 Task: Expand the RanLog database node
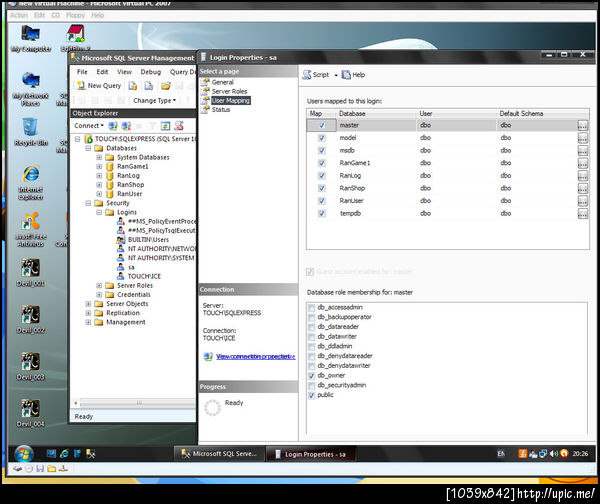click(99, 176)
